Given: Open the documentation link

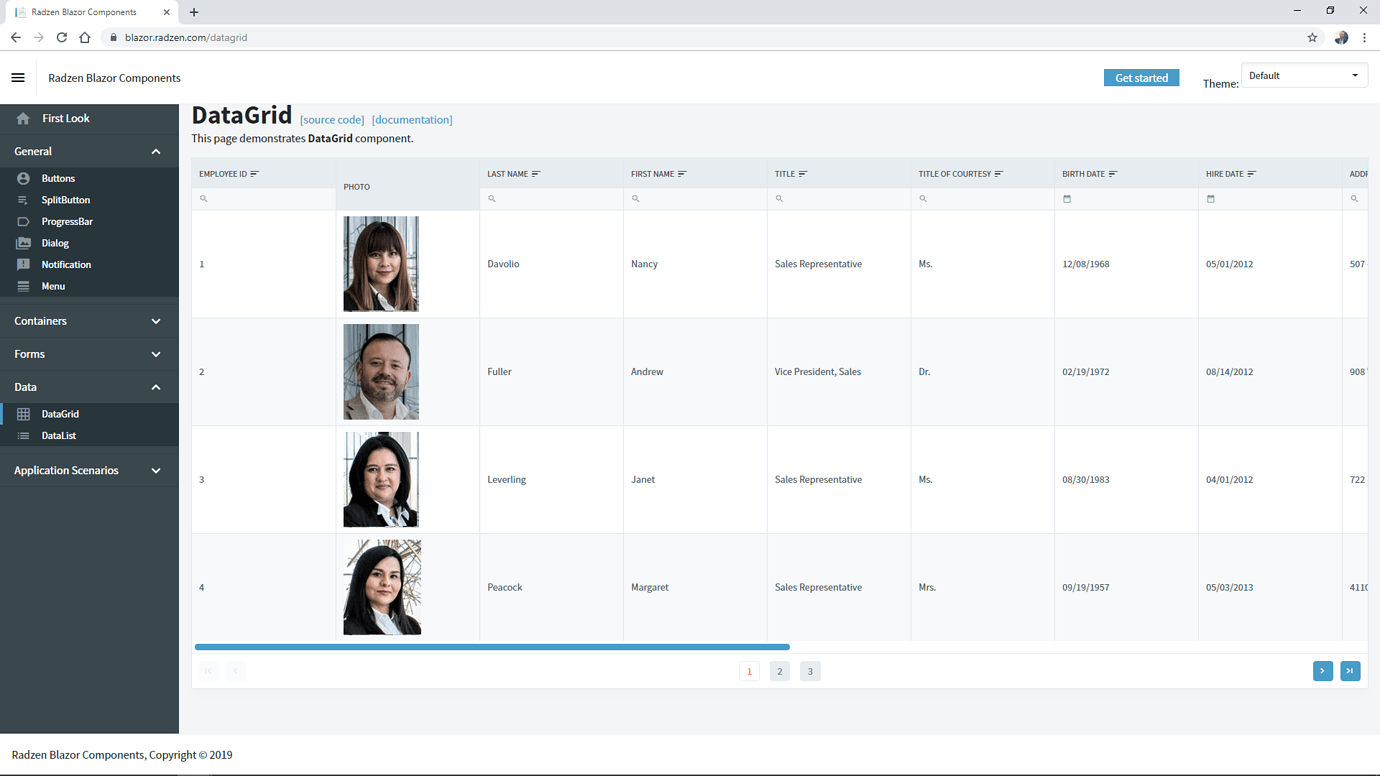Looking at the screenshot, I should pyautogui.click(x=412, y=120).
